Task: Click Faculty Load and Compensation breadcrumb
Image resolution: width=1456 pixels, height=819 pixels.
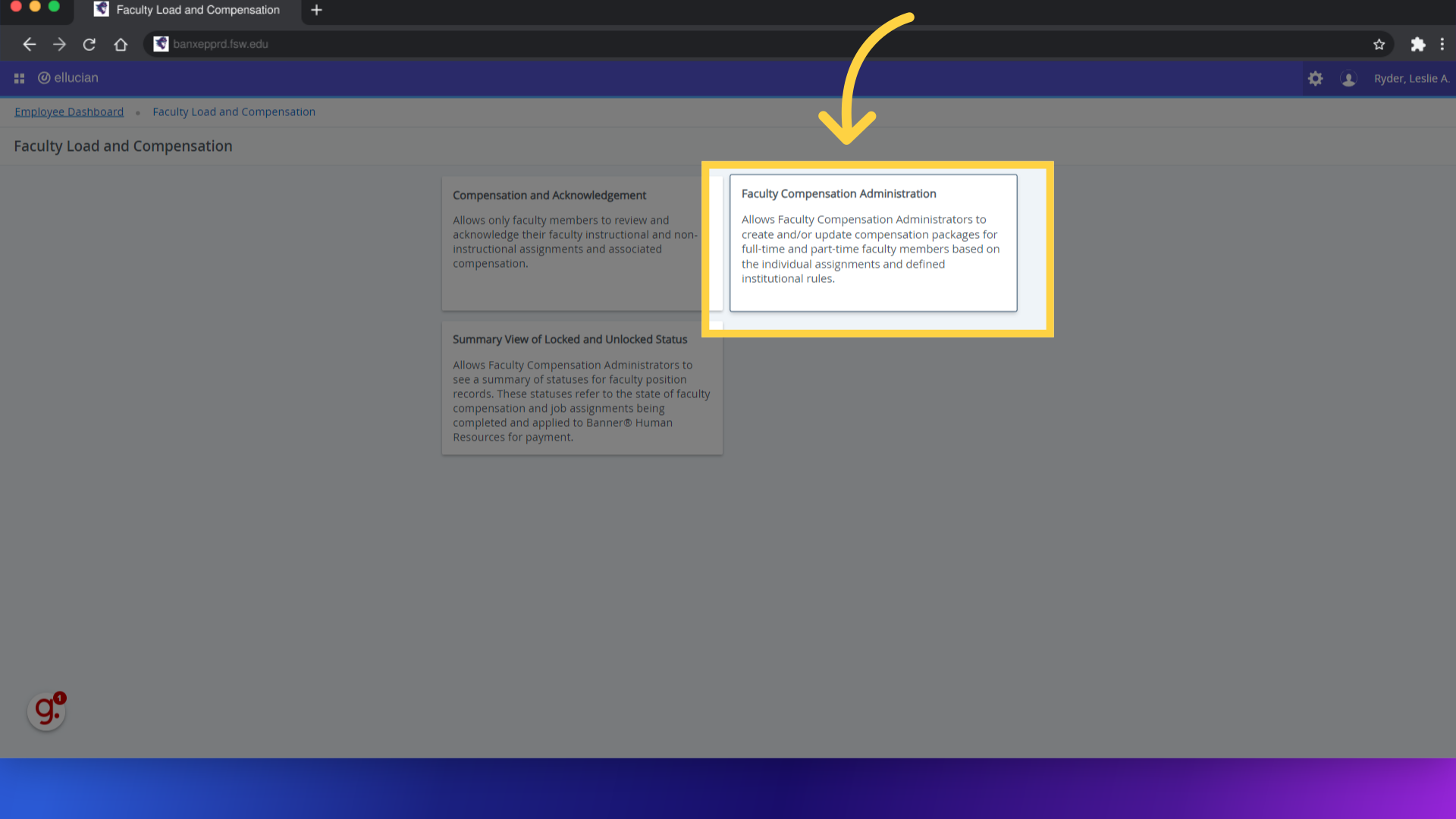Action: [234, 111]
